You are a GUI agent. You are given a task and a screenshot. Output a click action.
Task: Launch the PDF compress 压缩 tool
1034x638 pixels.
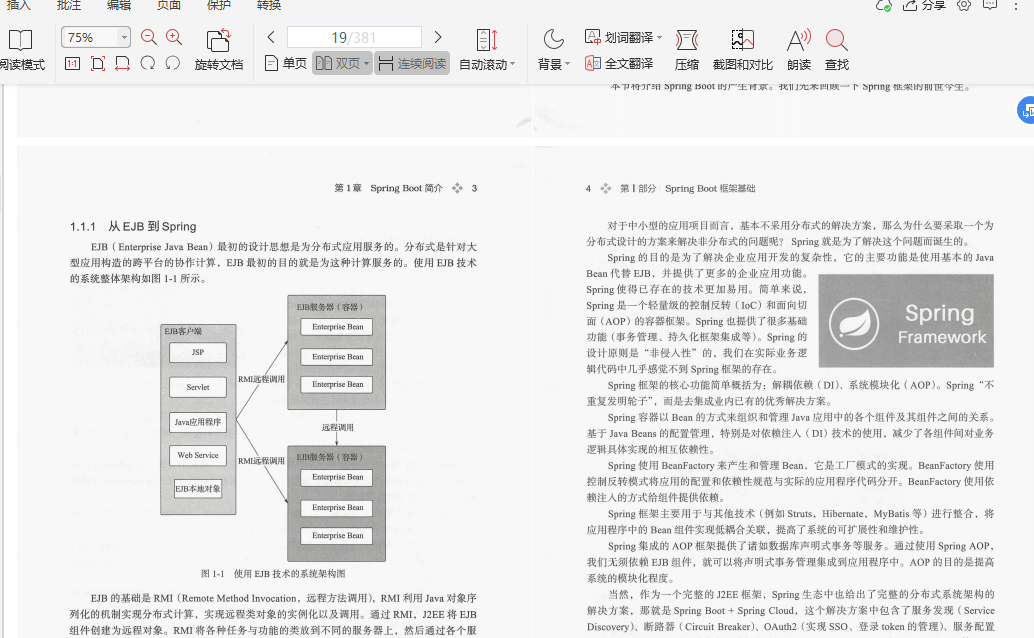685,48
